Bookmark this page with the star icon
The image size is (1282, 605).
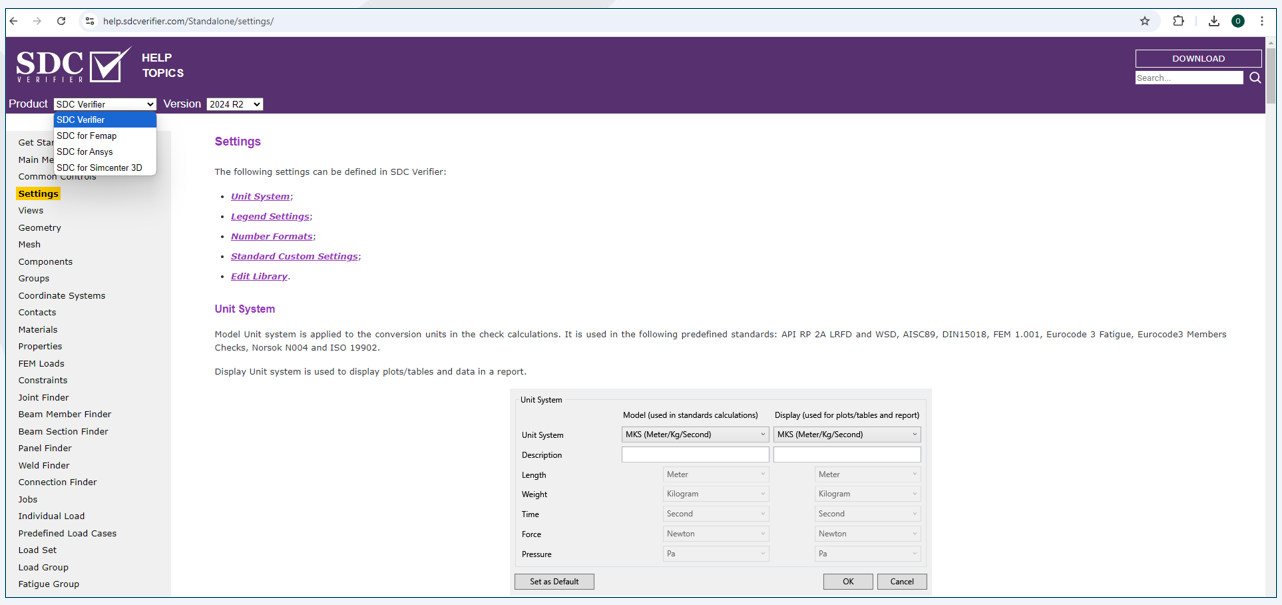click(1145, 21)
